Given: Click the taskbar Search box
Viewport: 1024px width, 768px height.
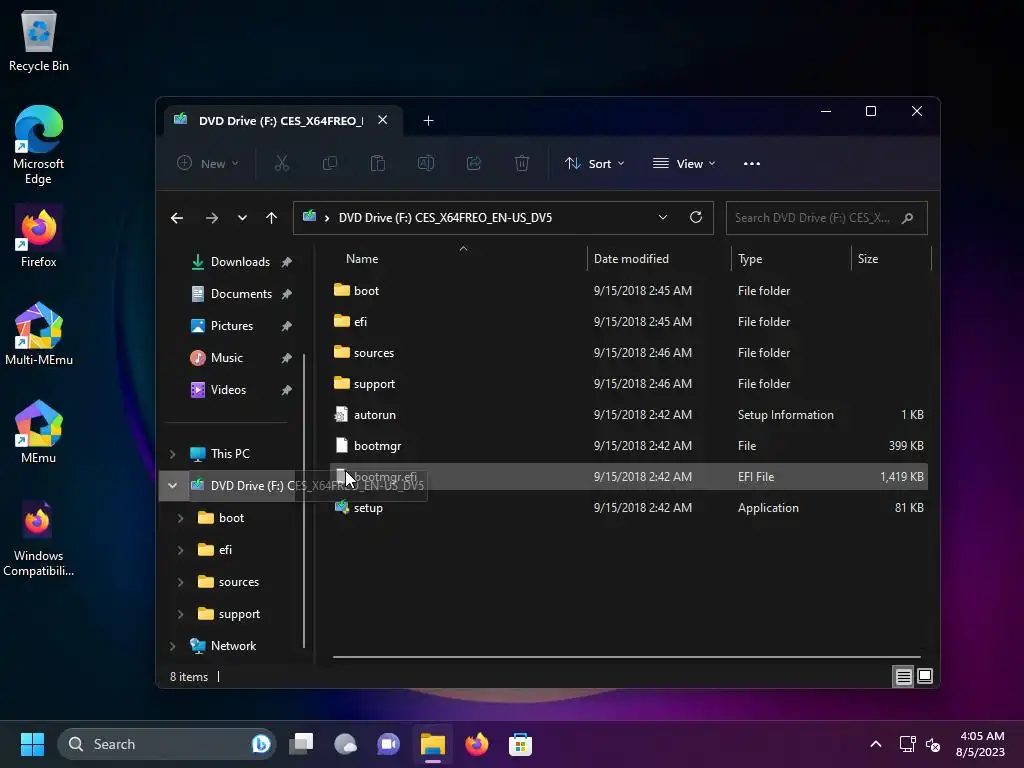Looking at the screenshot, I should 167,744.
